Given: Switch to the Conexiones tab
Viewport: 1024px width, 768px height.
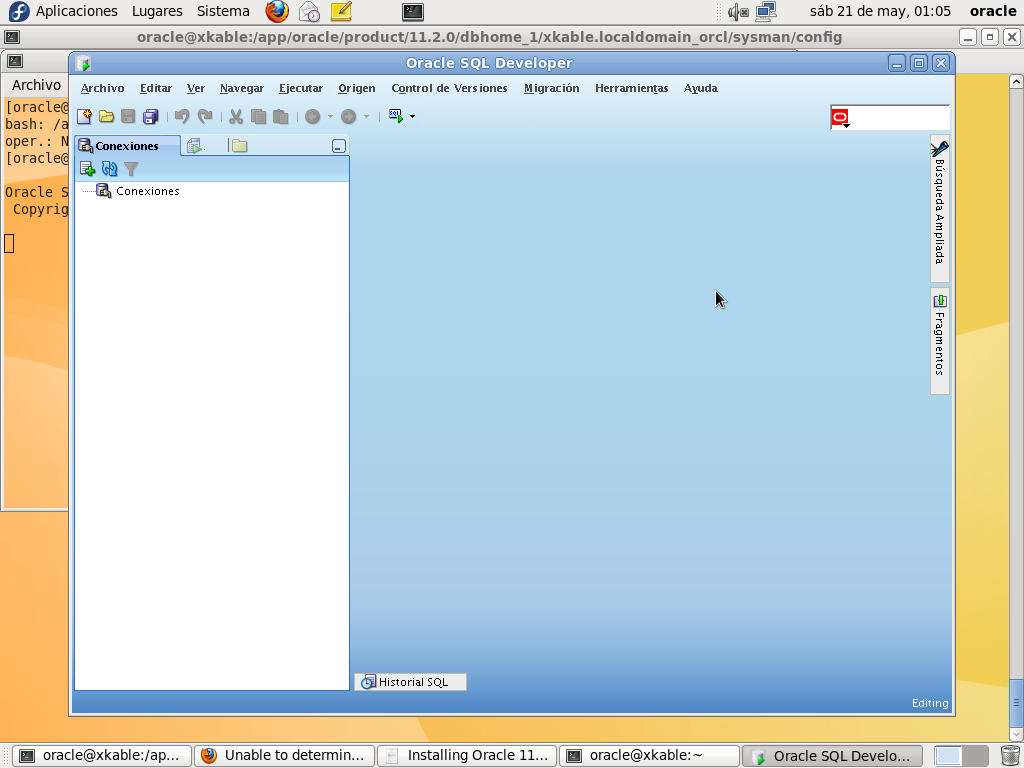Looking at the screenshot, I should (x=127, y=146).
